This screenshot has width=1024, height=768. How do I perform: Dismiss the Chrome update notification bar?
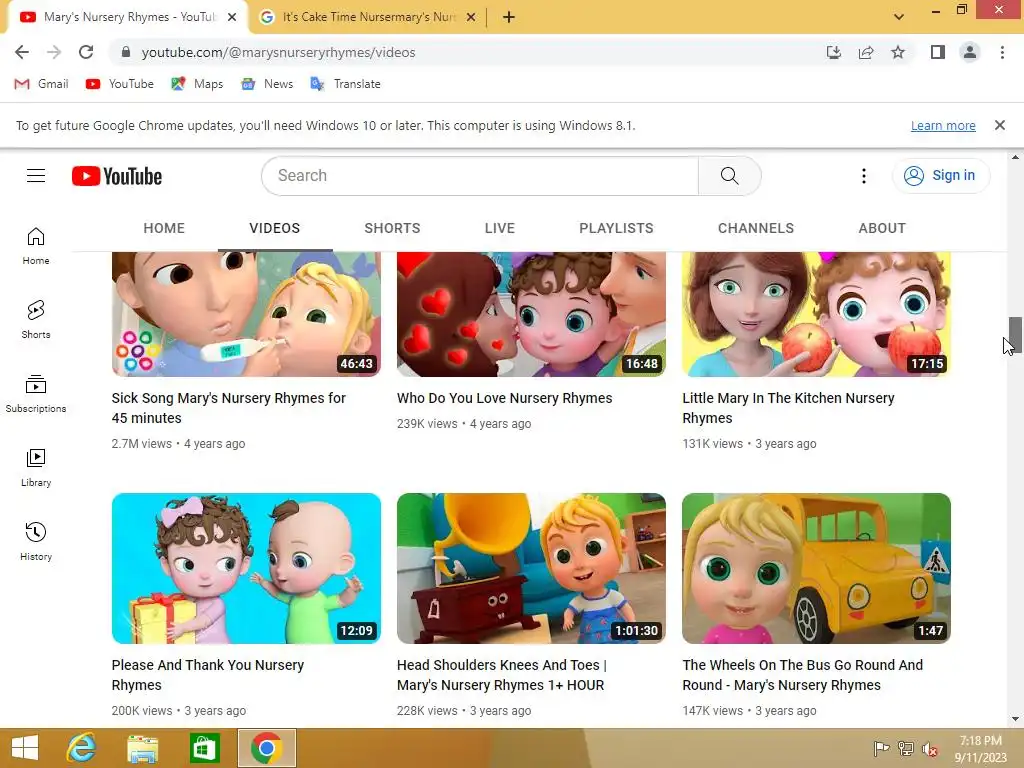pyautogui.click(x=999, y=125)
